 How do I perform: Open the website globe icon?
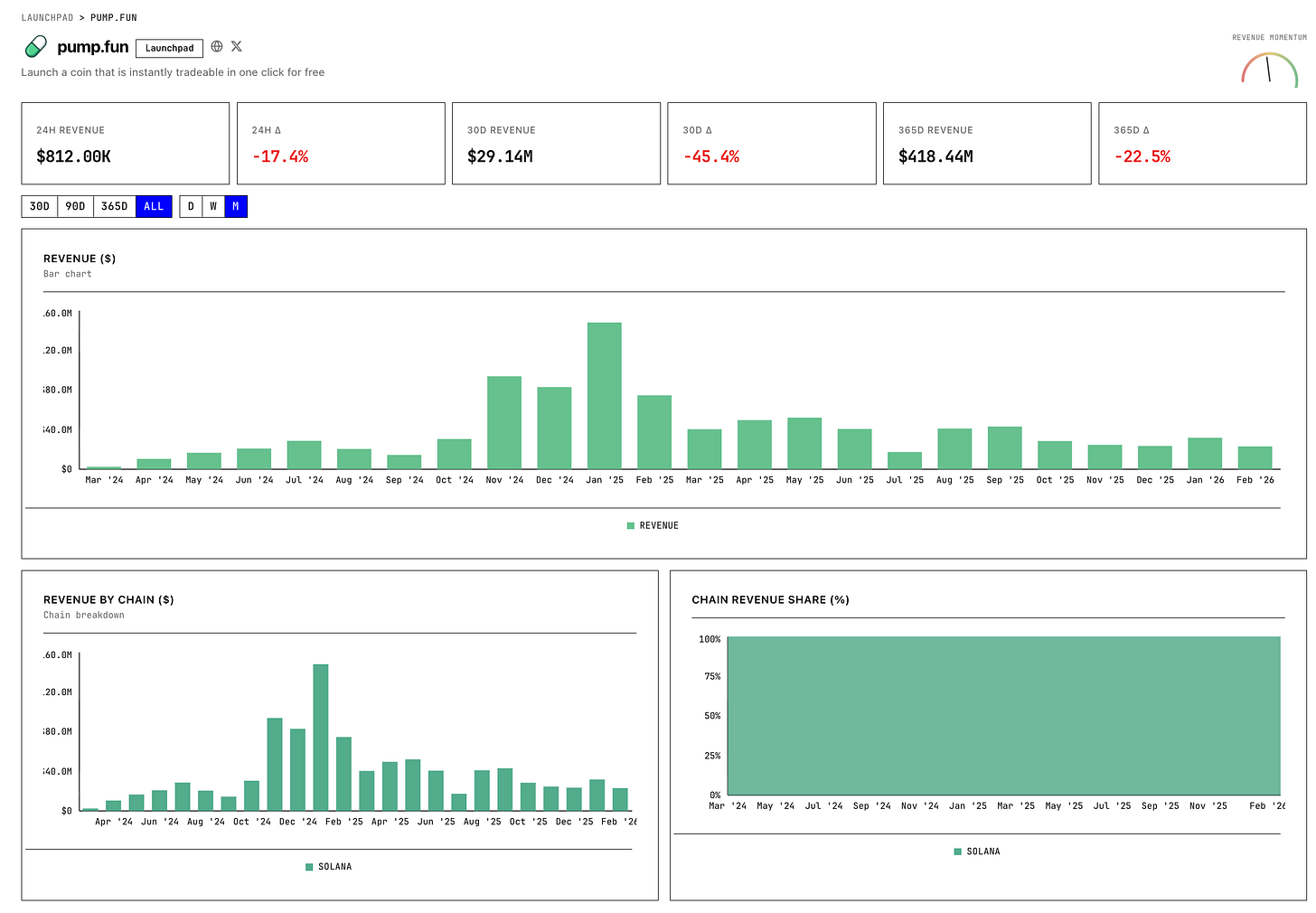pos(217,46)
